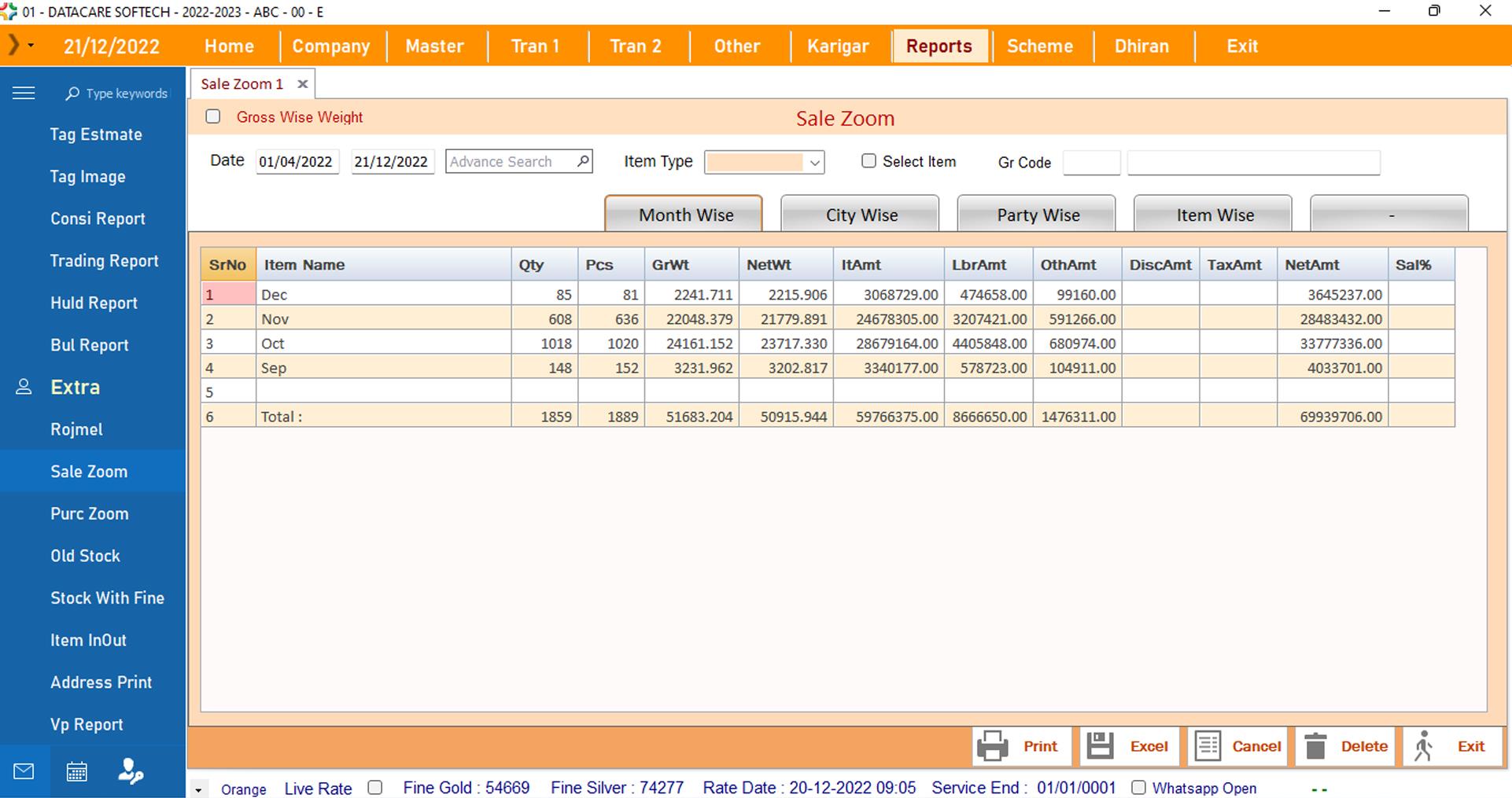Click the trash can Delete icon
This screenshot has height=798, width=1512.
point(1315,746)
